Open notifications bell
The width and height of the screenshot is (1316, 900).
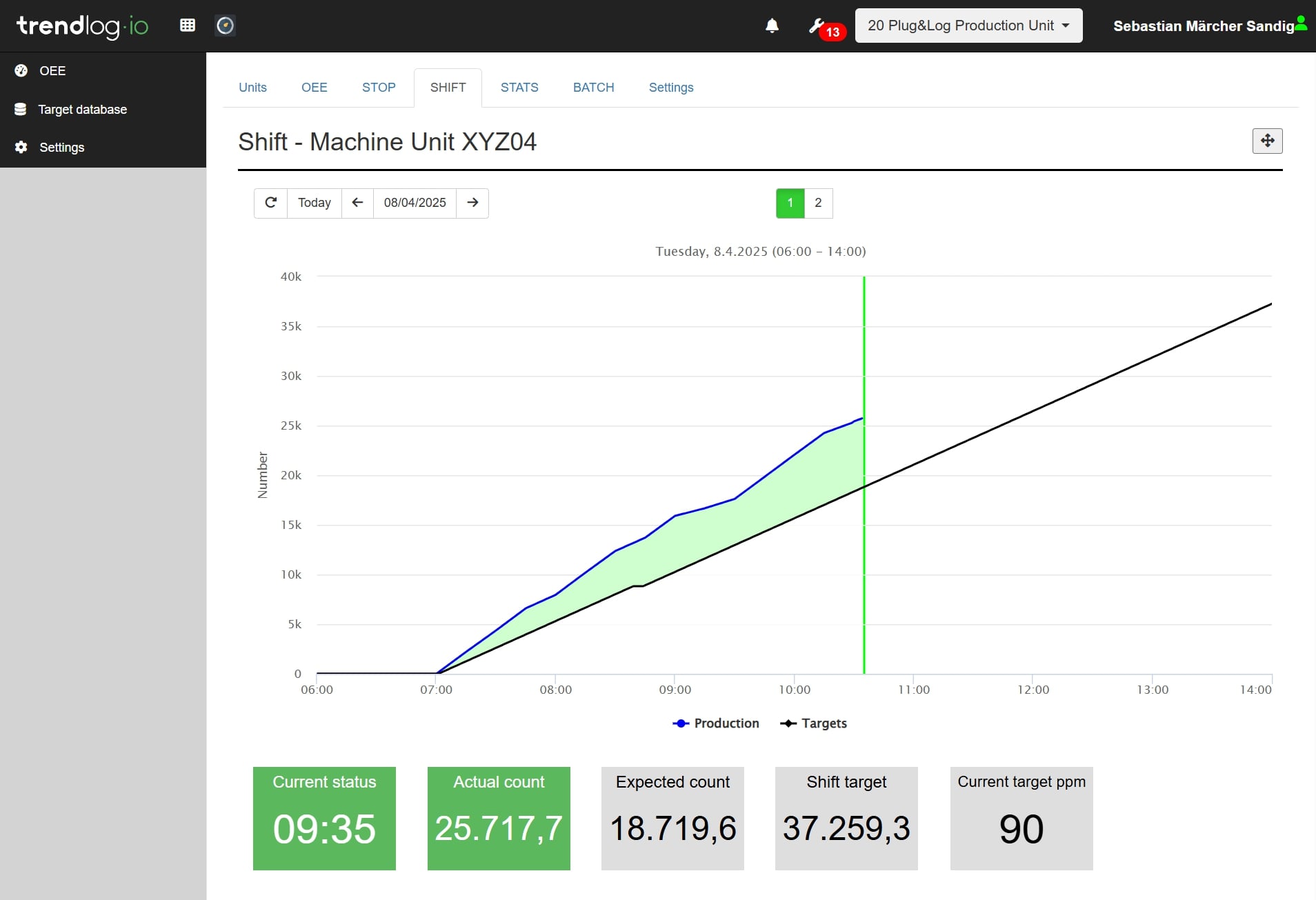pos(772,26)
